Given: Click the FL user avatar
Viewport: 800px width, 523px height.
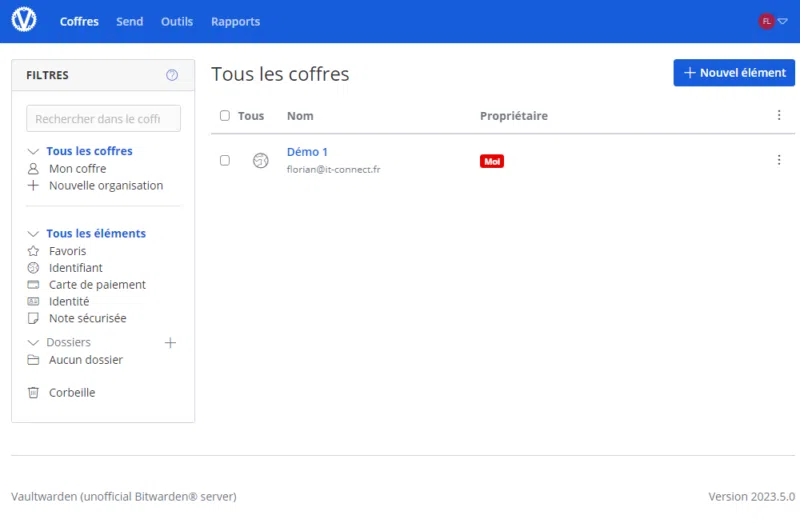Looking at the screenshot, I should click(x=766, y=21).
